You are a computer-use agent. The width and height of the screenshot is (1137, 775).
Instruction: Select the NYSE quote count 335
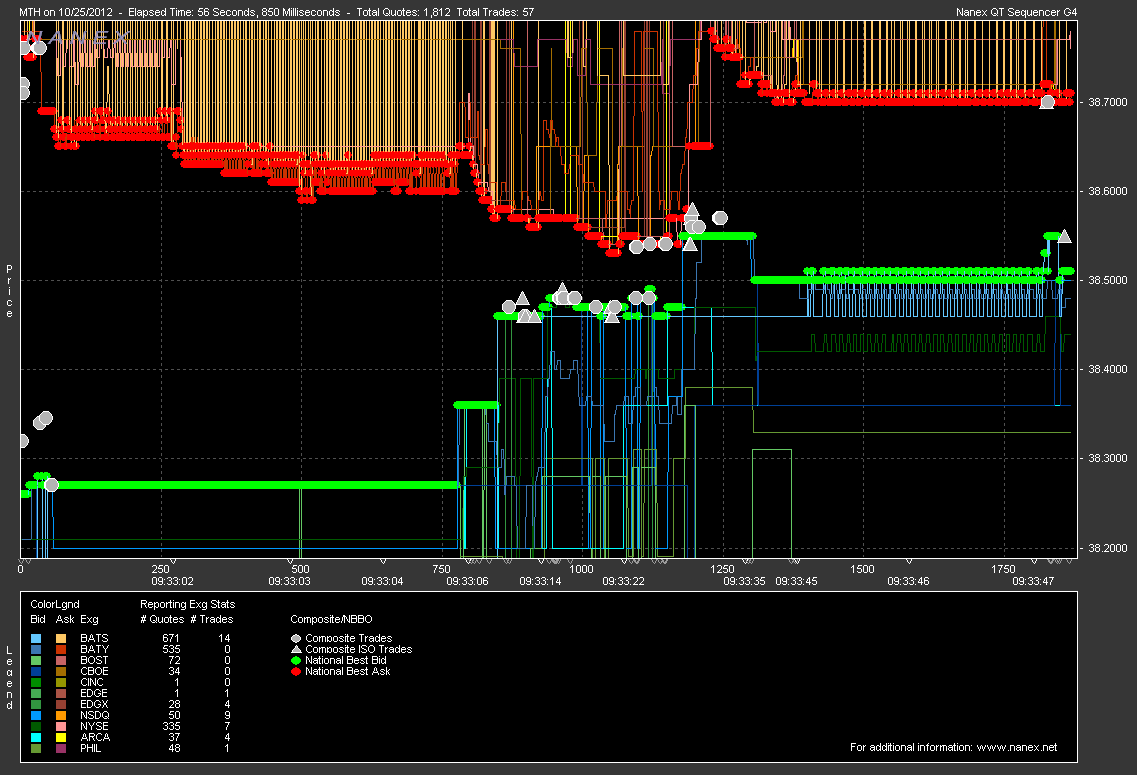pyautogui.click(x=170, y=726)
